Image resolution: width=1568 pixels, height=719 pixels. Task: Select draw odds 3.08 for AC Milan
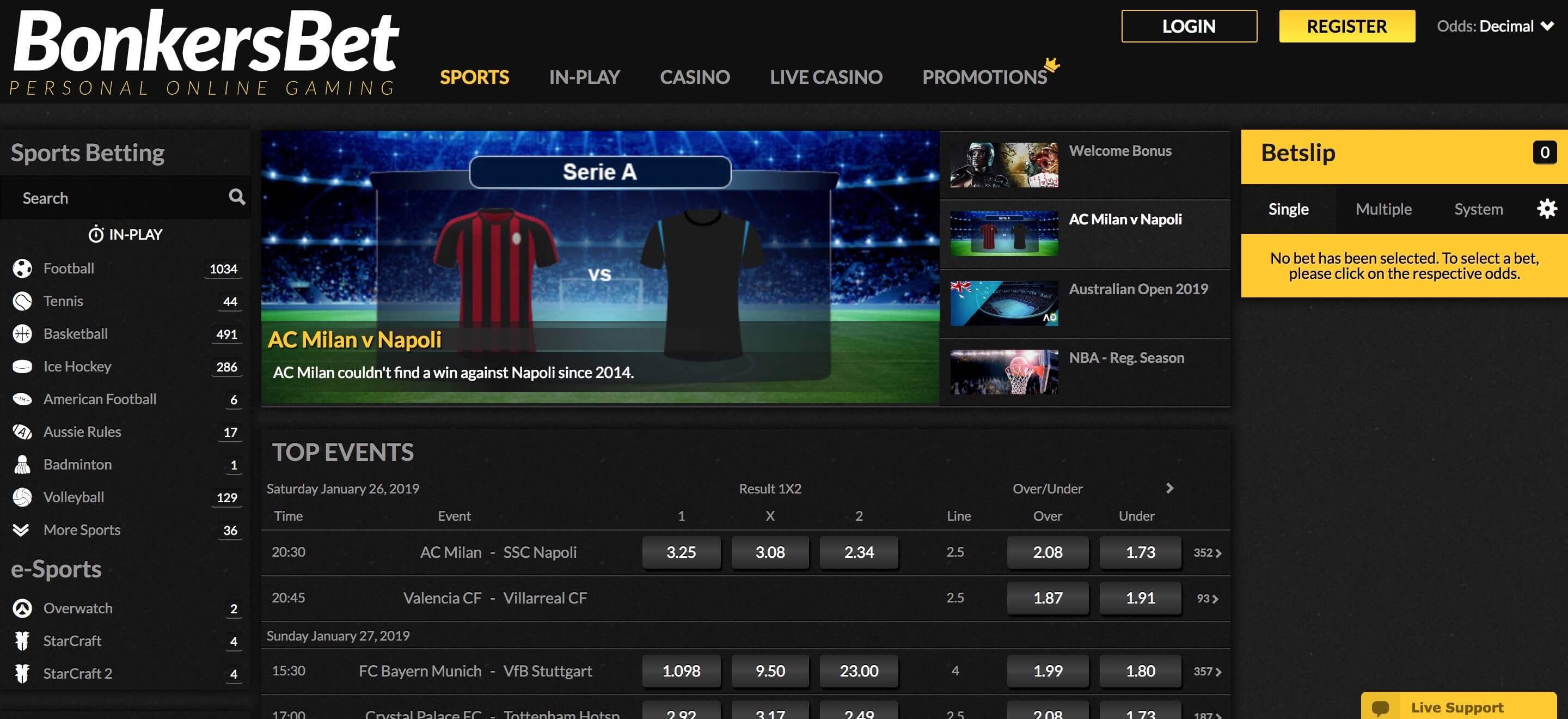pyautogui.click(x=770, y=552)
